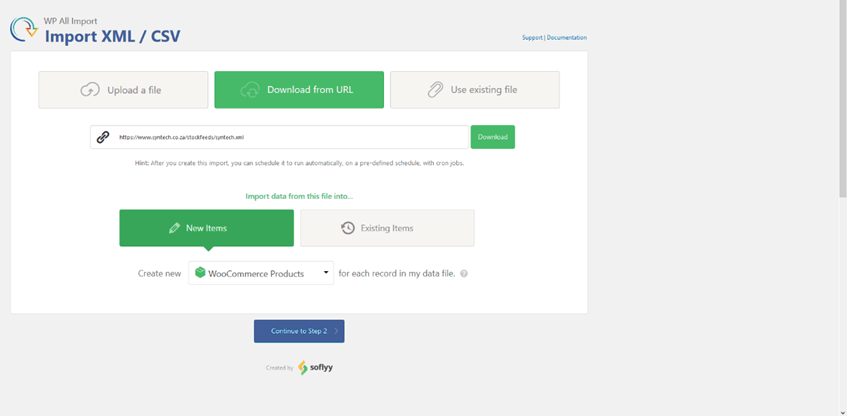This screenshot has width=847, height=416.
Task: Click the paperclip icon for existing file
Action: (x=435, y=90)
